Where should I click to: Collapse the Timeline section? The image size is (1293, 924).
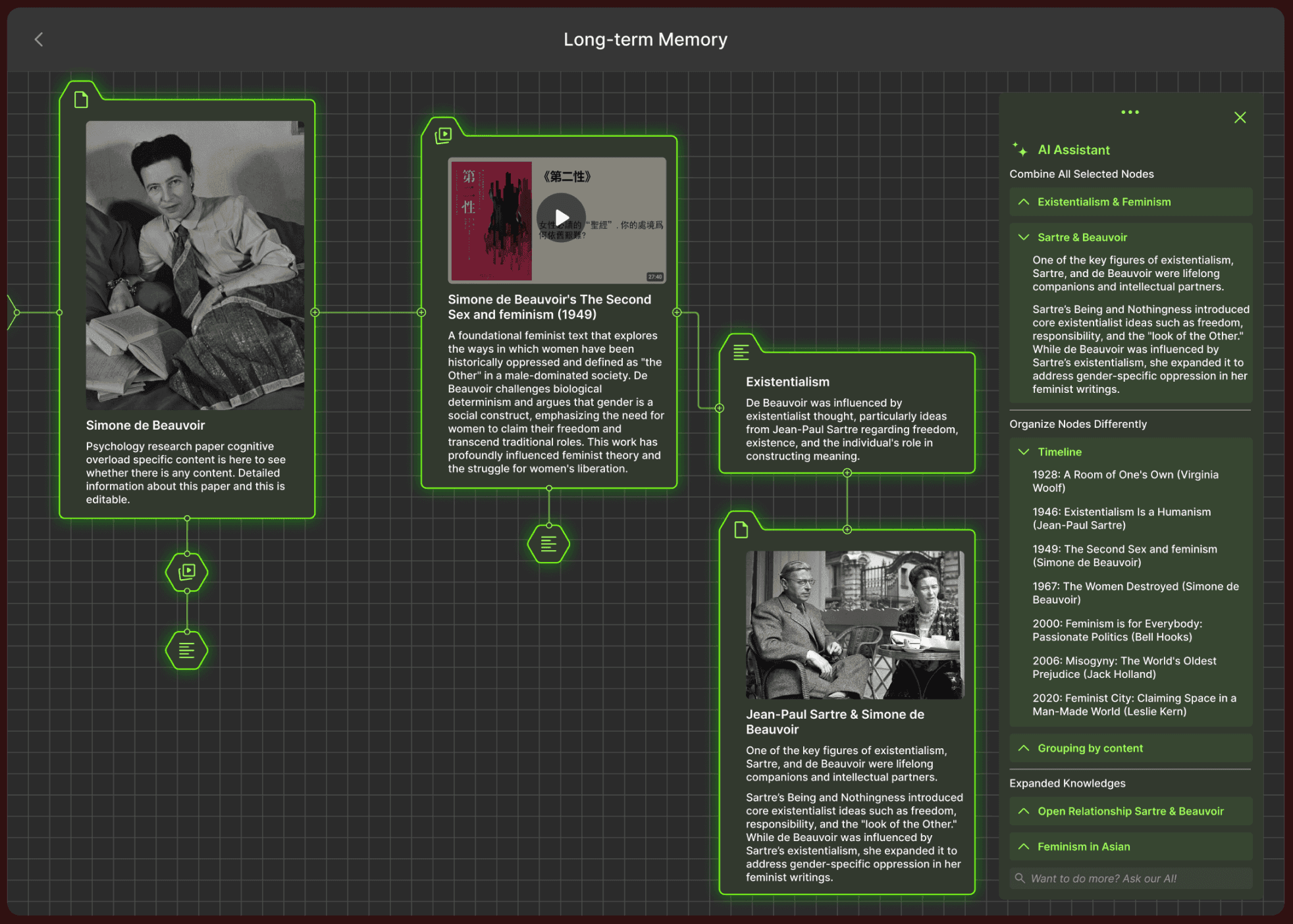coord(1059,452)
